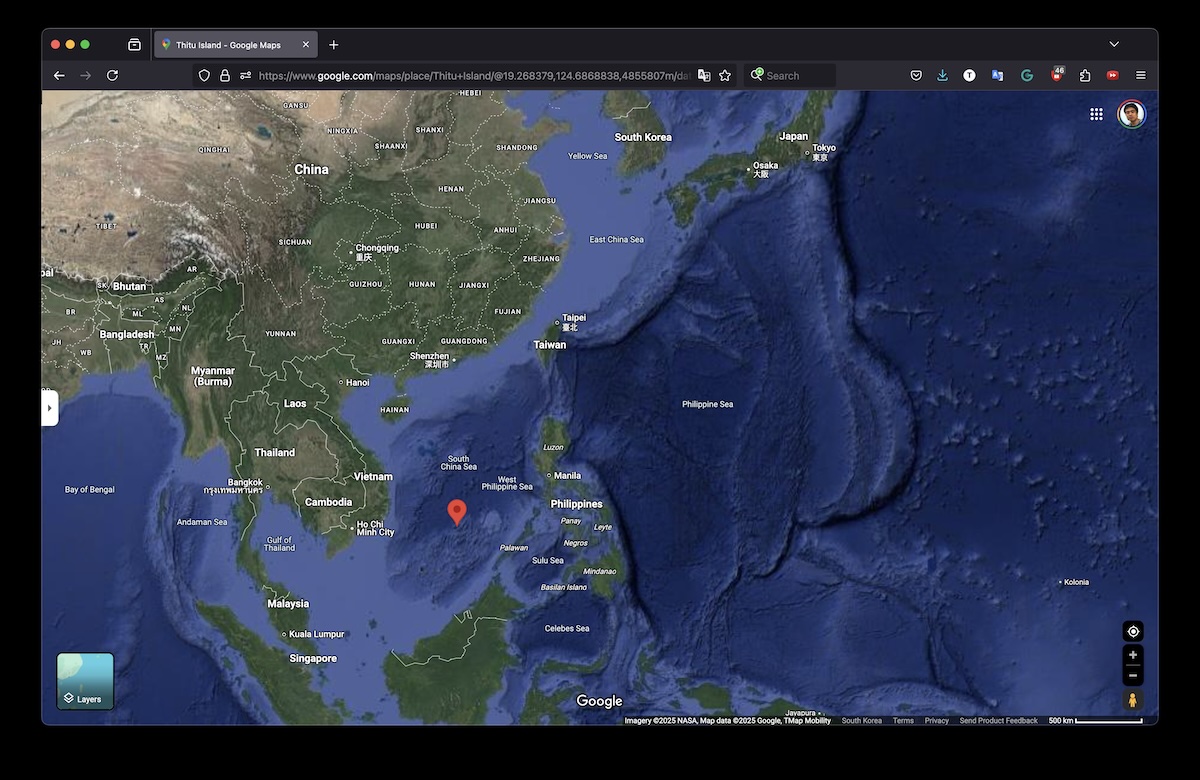
Task: Go back to the previous page
Action: [59, 75]
